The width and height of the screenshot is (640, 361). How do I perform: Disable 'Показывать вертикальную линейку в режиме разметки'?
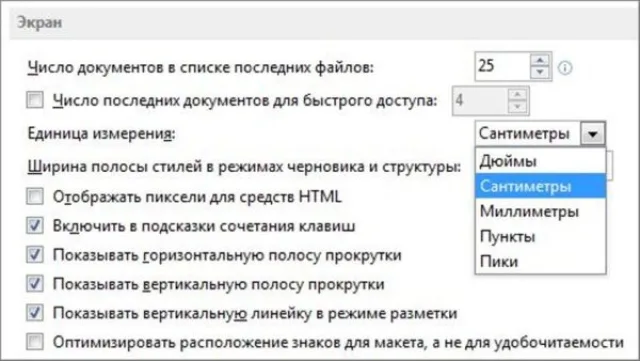(x=35, y=313)
